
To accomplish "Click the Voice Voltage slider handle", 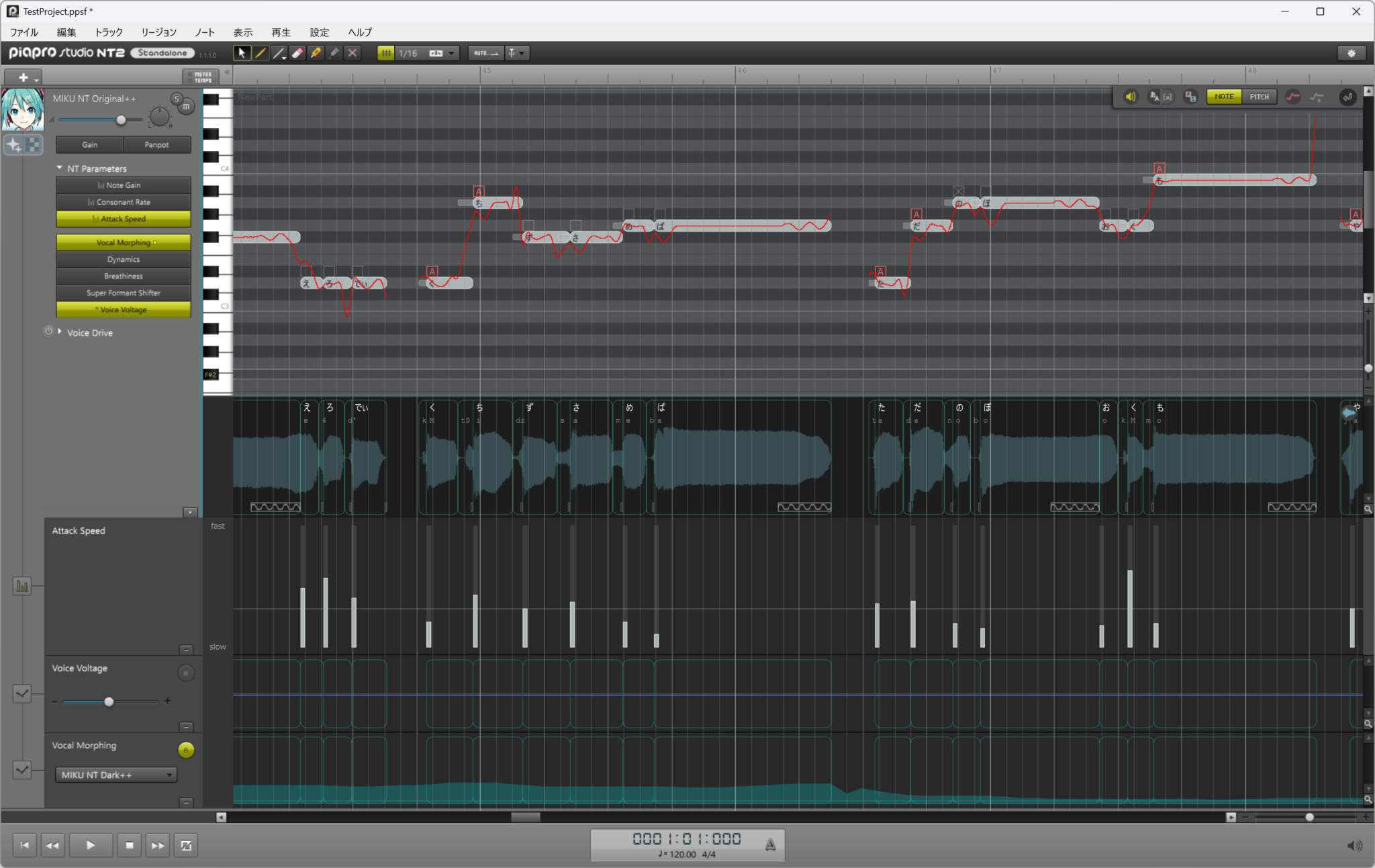I will [x=109, y=702].
